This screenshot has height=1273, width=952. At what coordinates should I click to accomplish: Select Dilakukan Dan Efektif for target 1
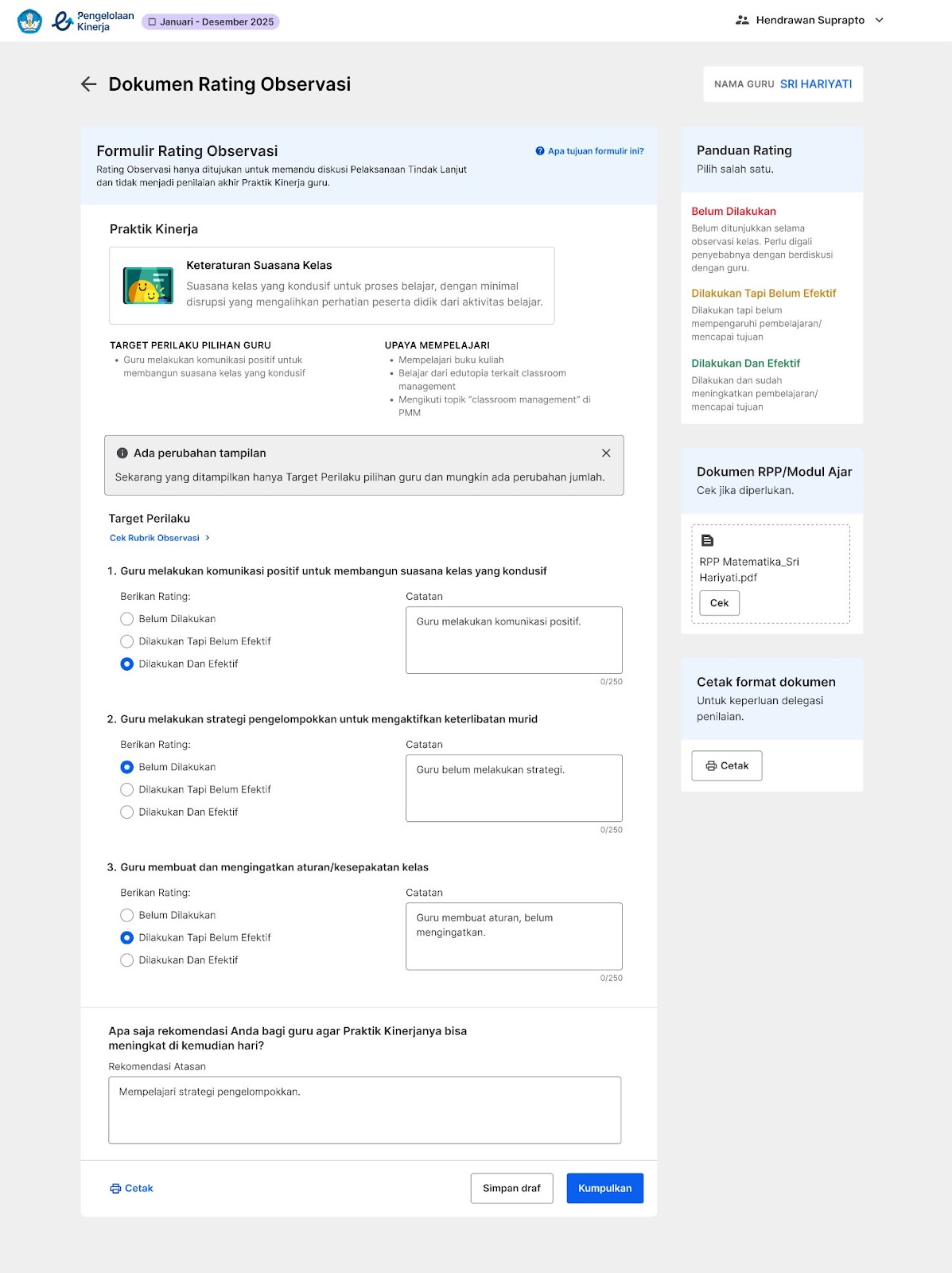pyautogui.click(x=126, y=664)
